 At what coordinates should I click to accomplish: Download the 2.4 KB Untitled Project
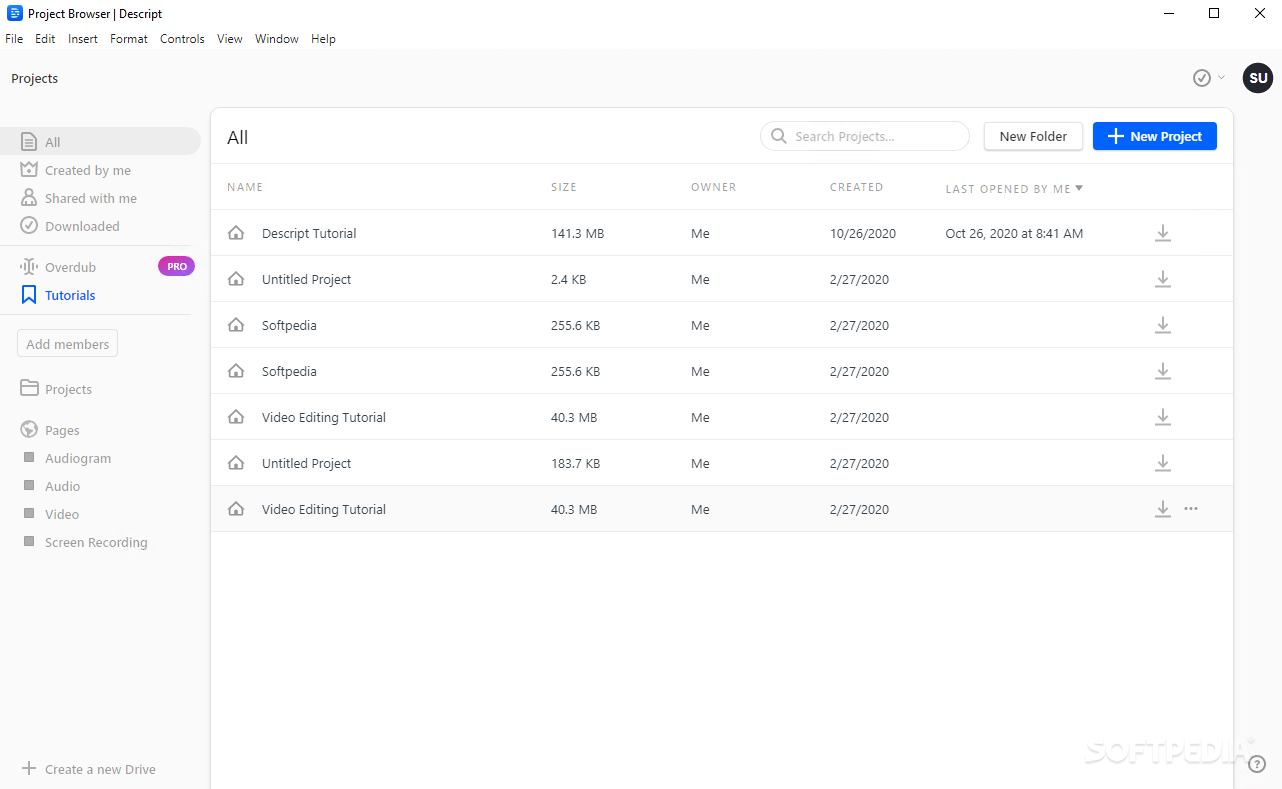click(x=1162, y=279)
